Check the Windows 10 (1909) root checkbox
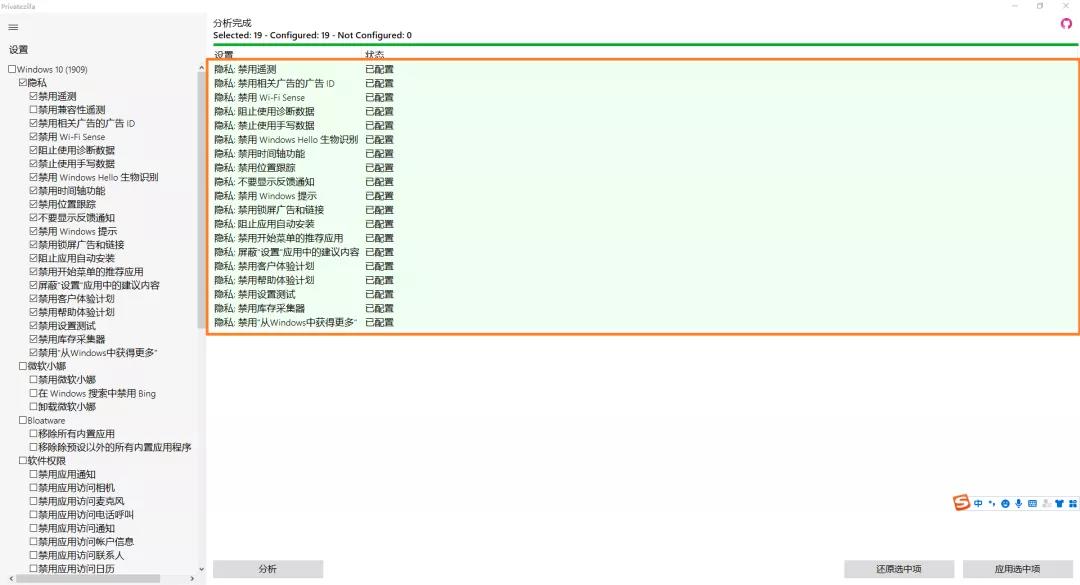 pos(12,69)
